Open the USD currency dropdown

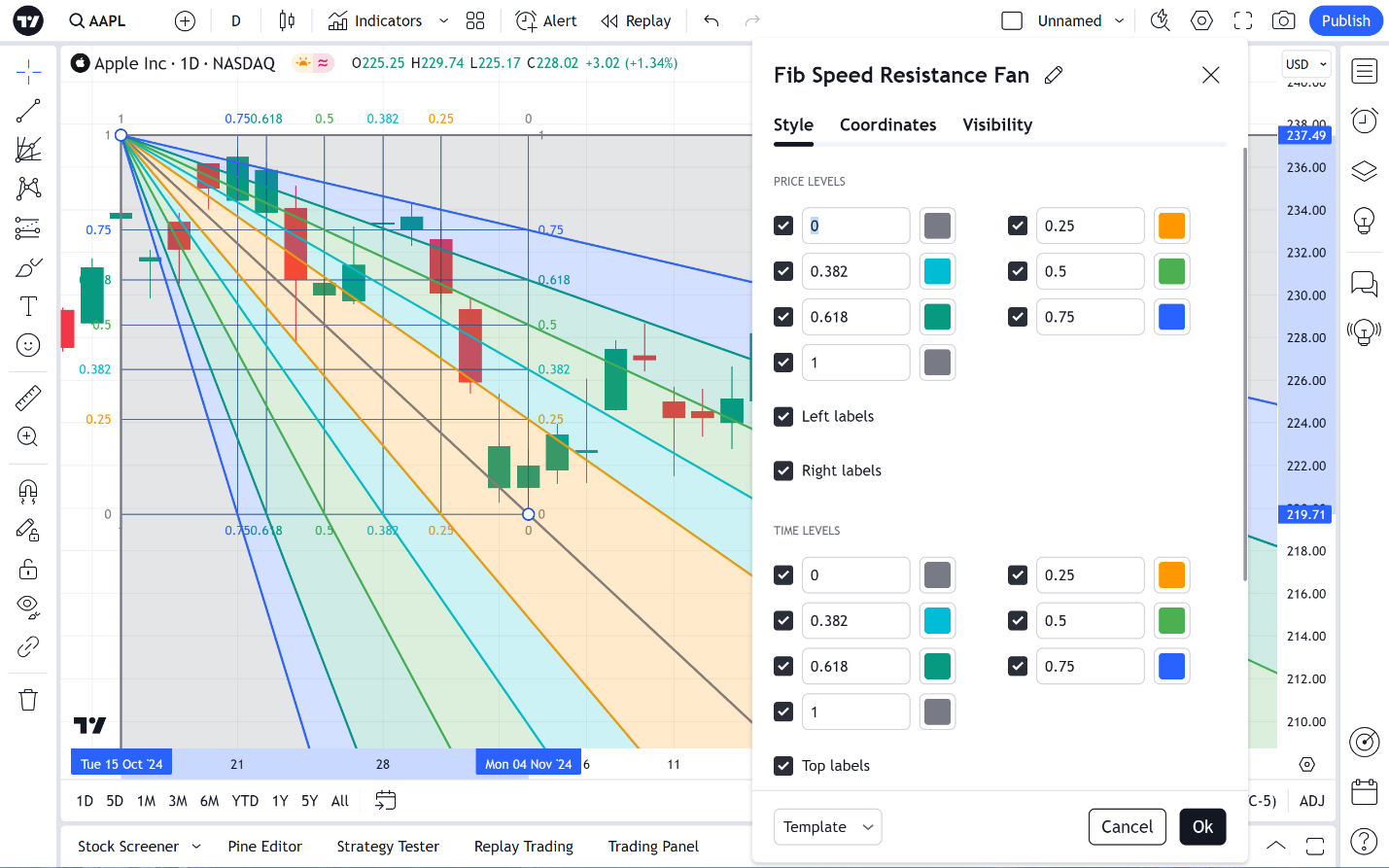(x=1305, y=64)
